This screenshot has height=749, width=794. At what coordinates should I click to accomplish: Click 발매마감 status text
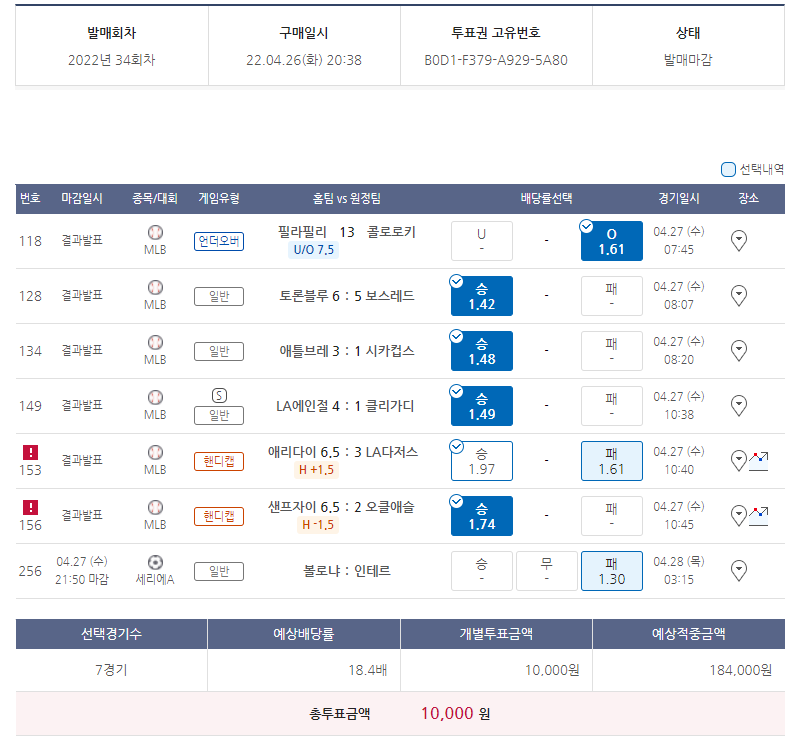(x=688, y=60)
